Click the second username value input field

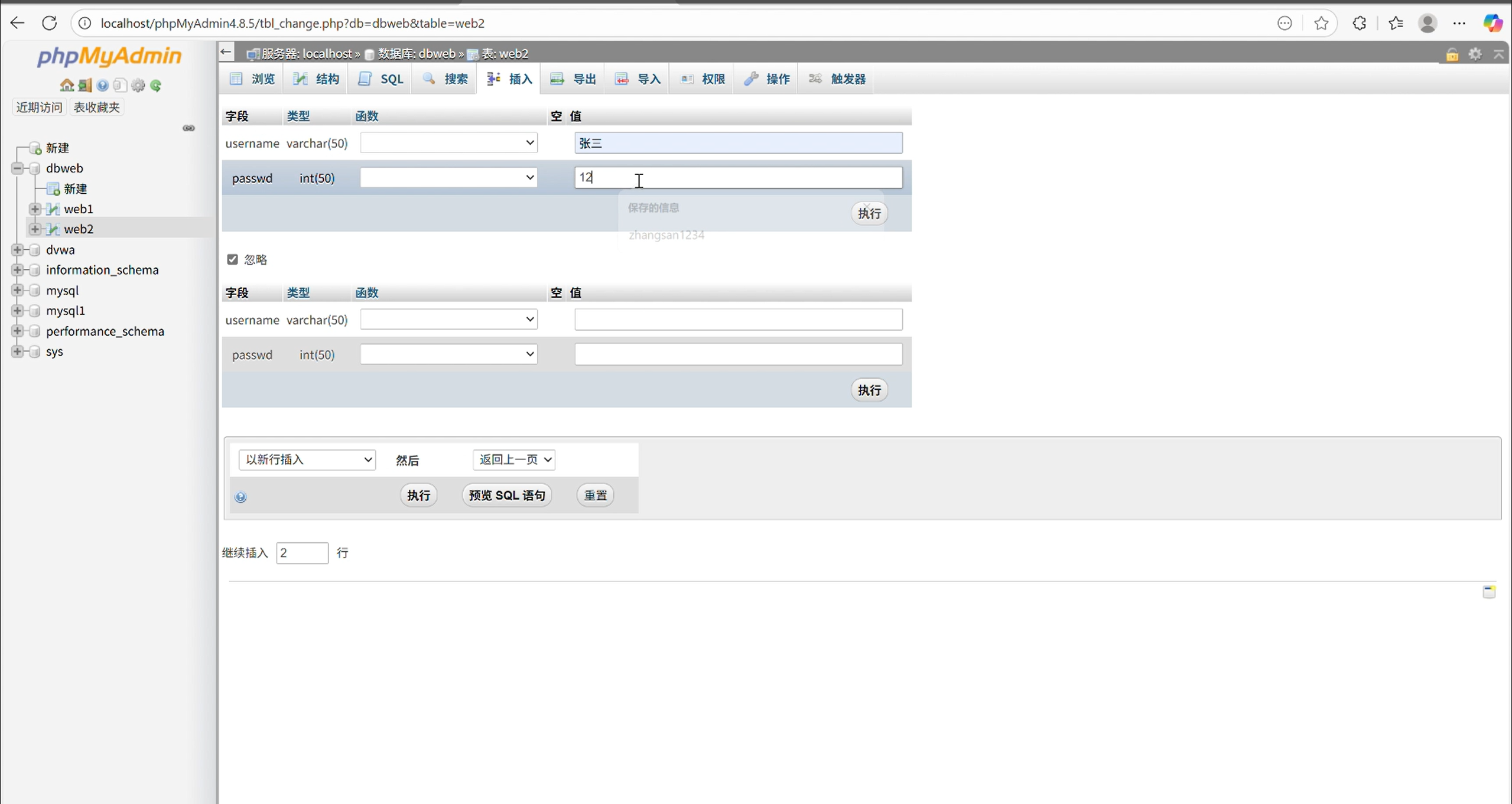point(738,320)
